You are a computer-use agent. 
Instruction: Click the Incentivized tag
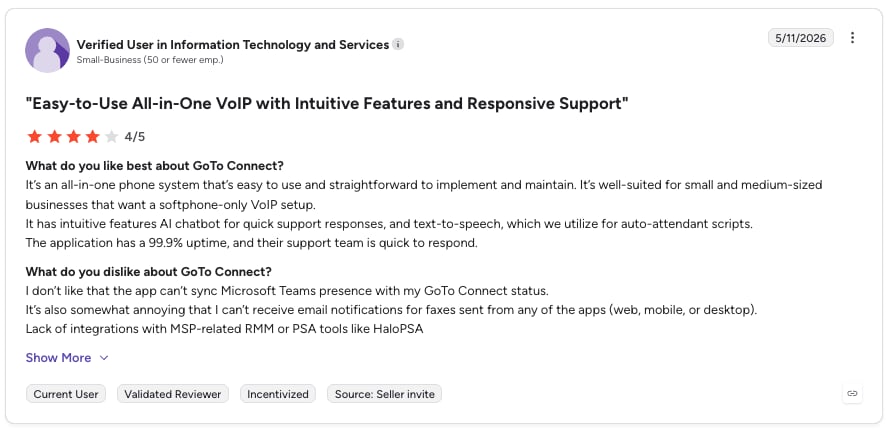[278, 394]
